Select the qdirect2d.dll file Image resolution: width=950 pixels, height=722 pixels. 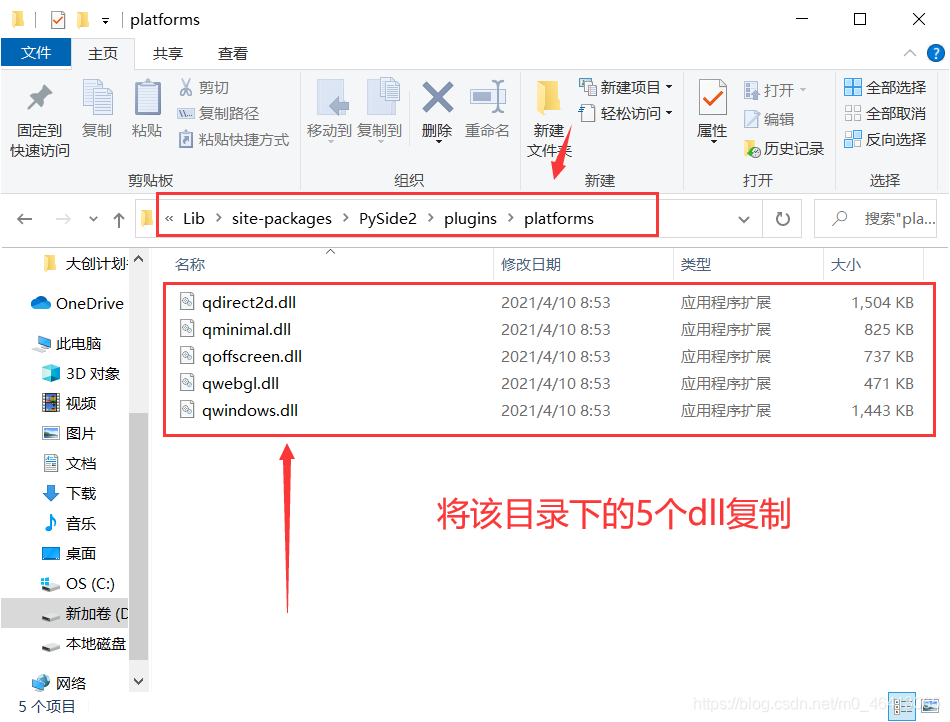[x=249, y=302]
